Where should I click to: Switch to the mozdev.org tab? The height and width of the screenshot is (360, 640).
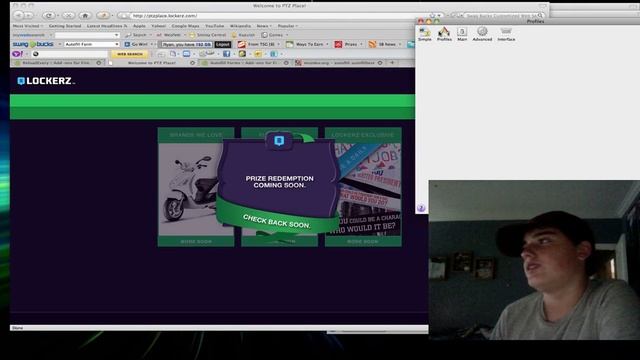pos(338,63)
